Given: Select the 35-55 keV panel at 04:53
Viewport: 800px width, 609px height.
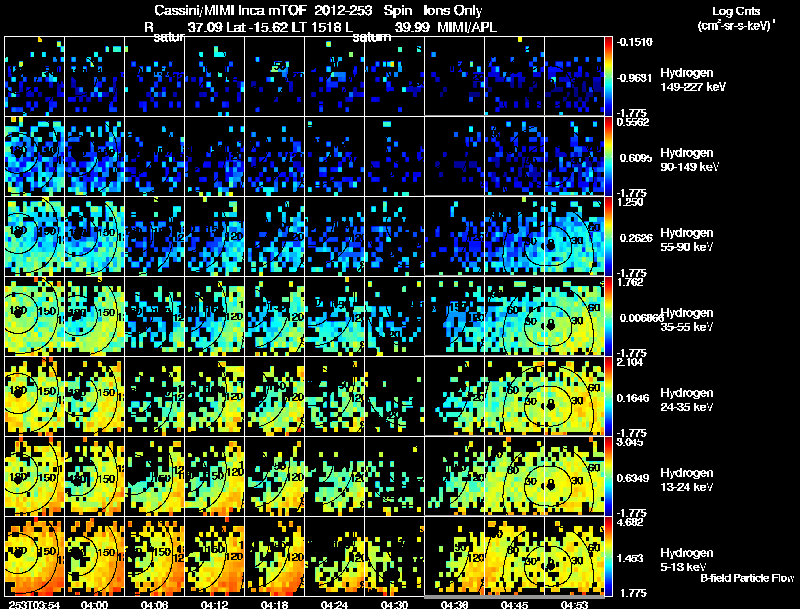Looking at the screenshot, I should tap(574, 316).
